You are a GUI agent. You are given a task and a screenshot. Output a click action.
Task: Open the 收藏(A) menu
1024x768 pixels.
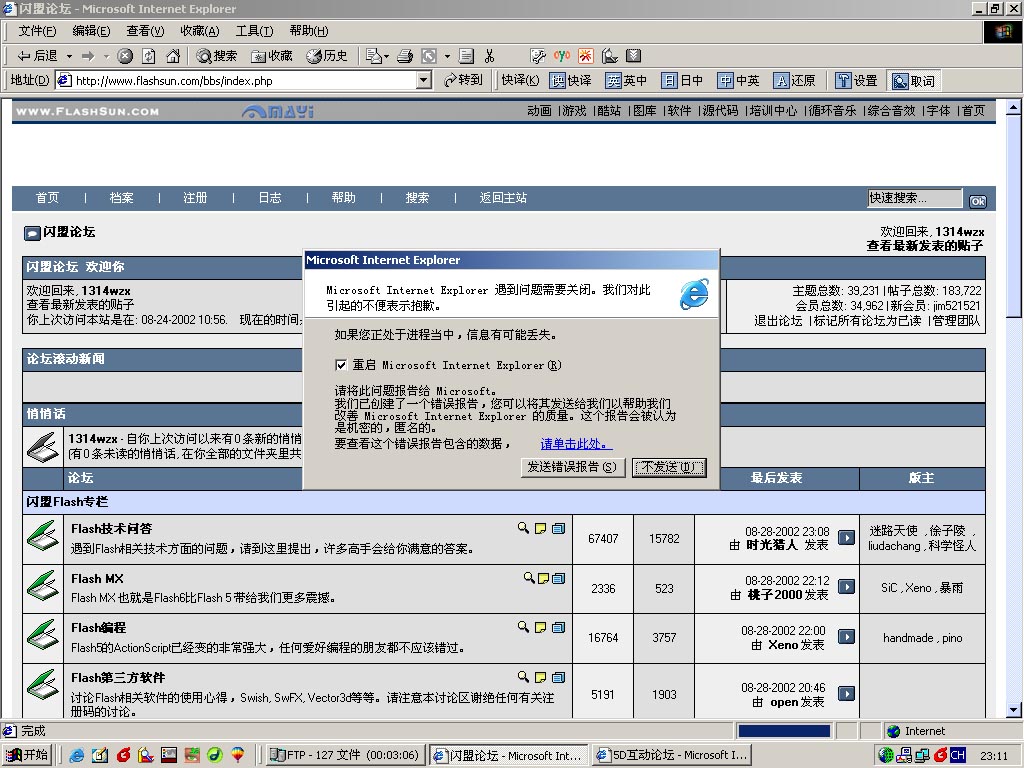point(200,31)
